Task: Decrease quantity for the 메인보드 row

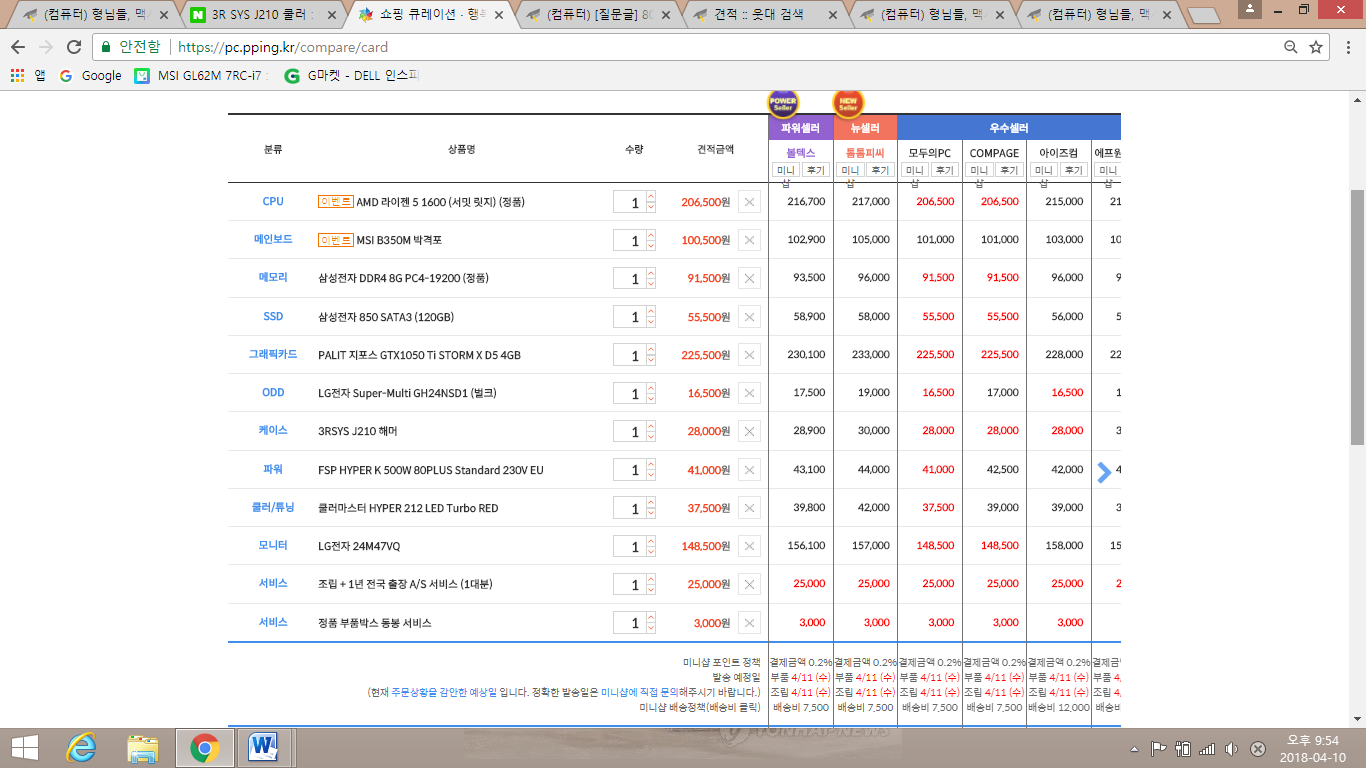Action: coord(651,246)
